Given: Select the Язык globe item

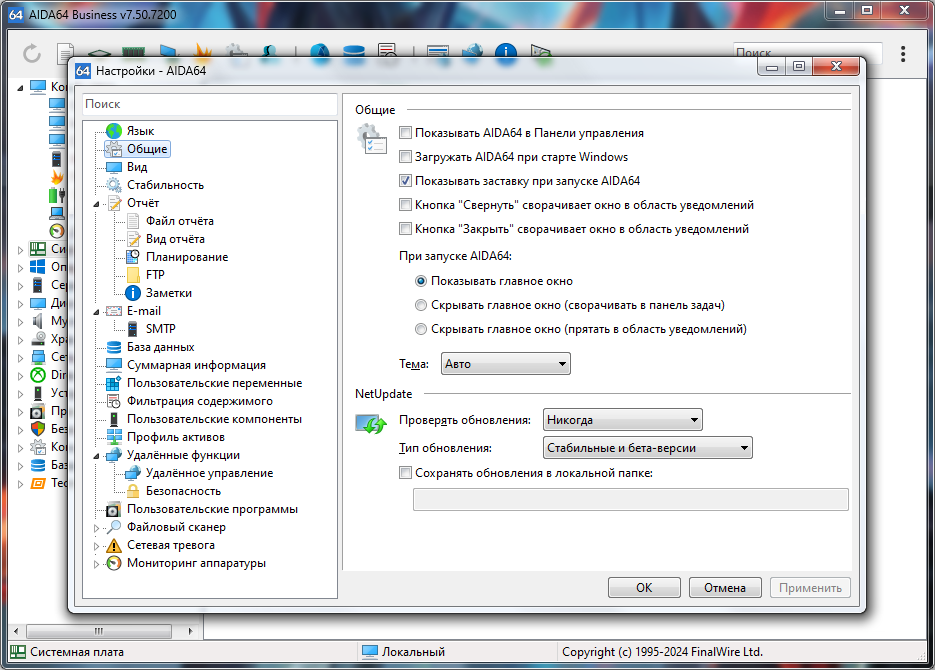Looking at the screenshot, I should coord(130,131).
